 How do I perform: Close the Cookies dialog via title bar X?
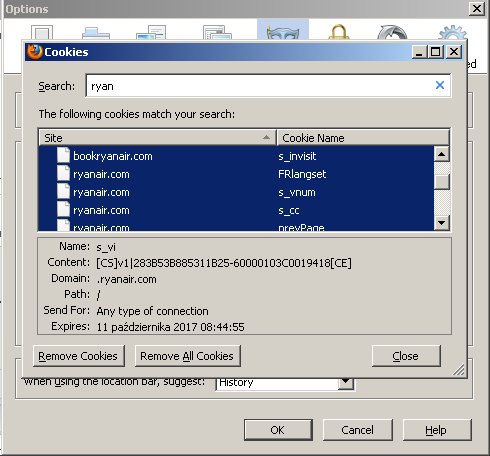[454, 52]
